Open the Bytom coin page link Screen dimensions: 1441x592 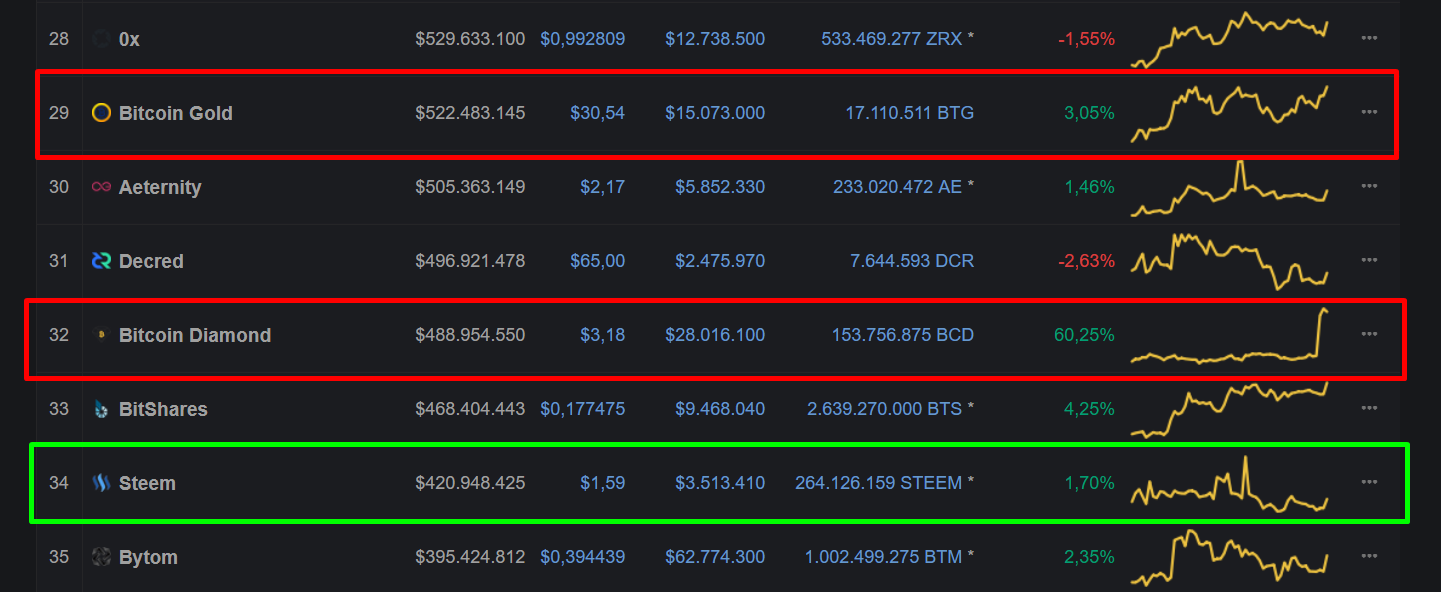click(x=148, y=557)
